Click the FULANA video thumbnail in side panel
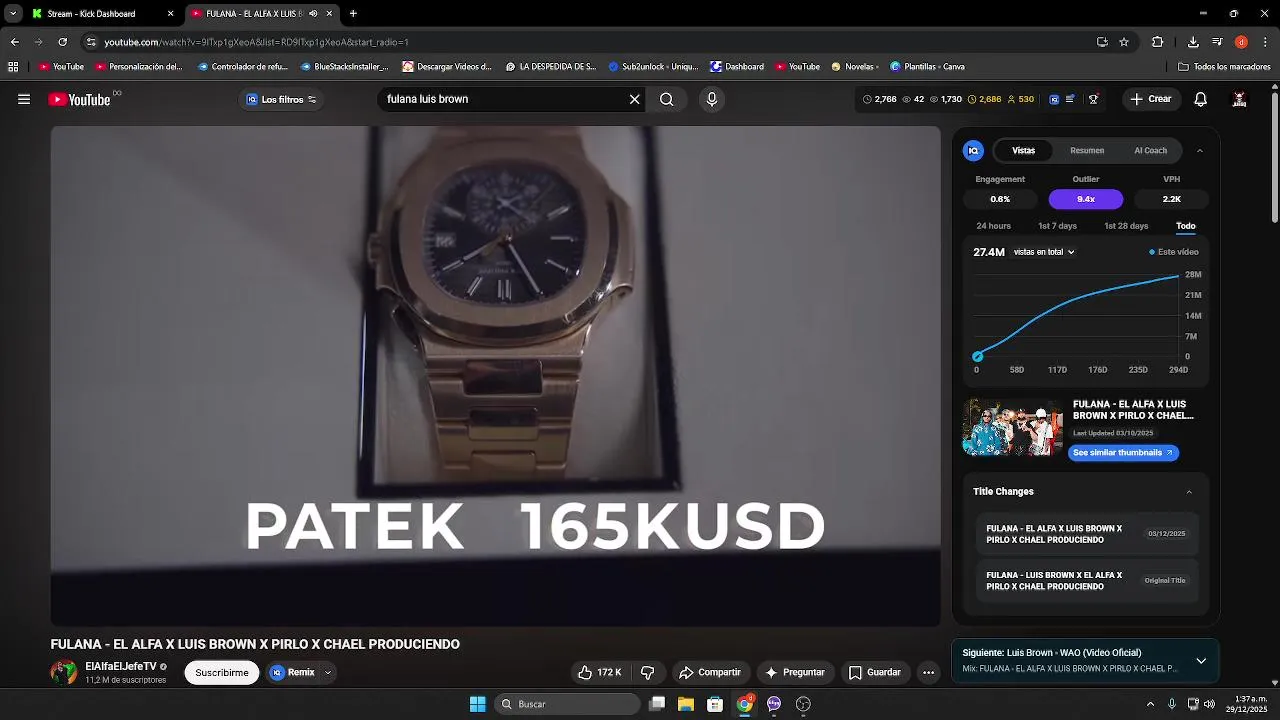 click(x=1012, y=428)
